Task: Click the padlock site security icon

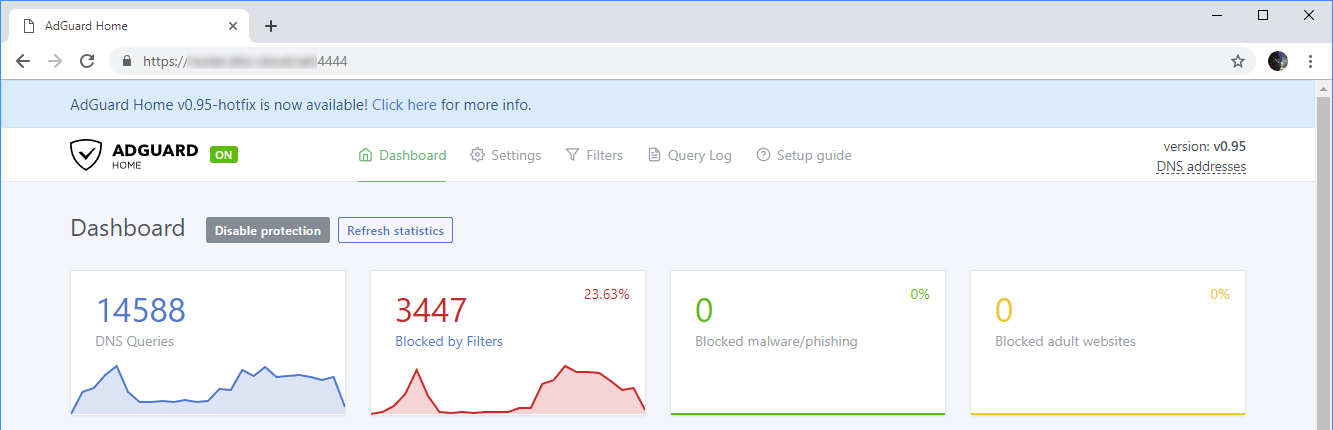Action: coord(126,61)
